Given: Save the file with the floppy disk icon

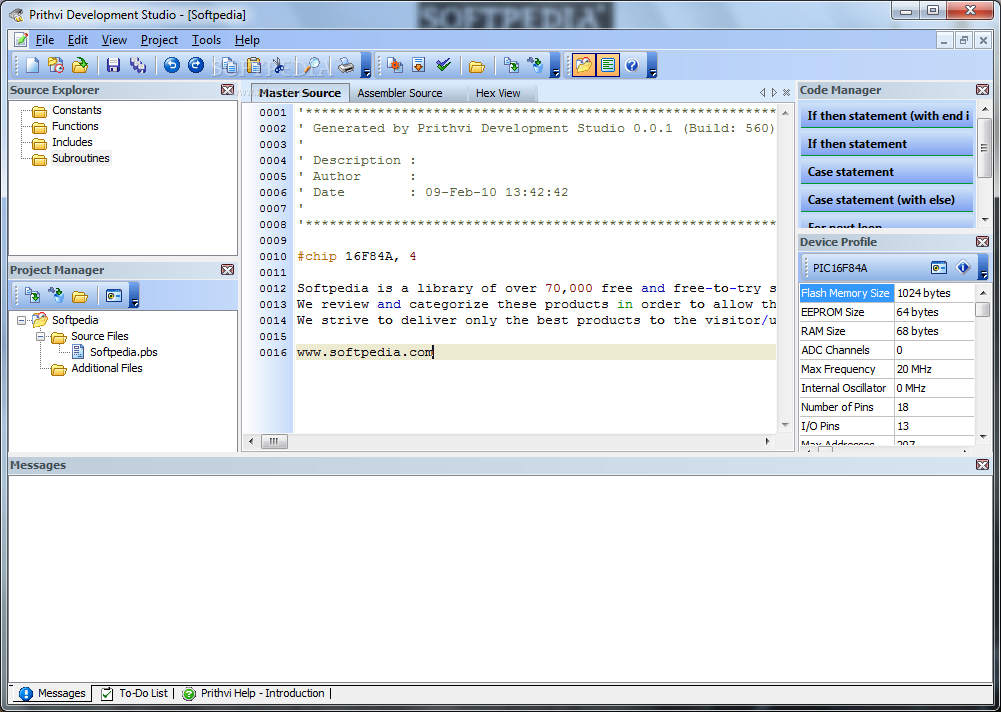Looking at the screenshot, I should pyautogui.click(x=113, y=65).
